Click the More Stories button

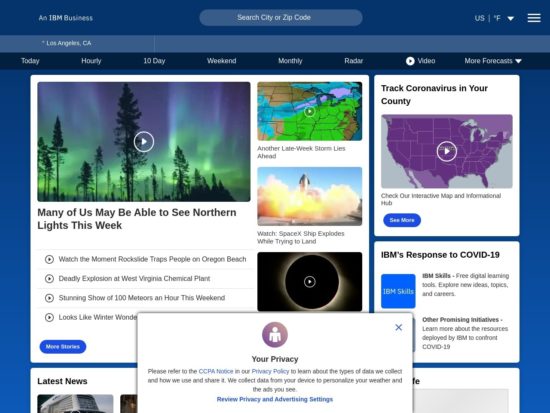(x=63, y=347)
